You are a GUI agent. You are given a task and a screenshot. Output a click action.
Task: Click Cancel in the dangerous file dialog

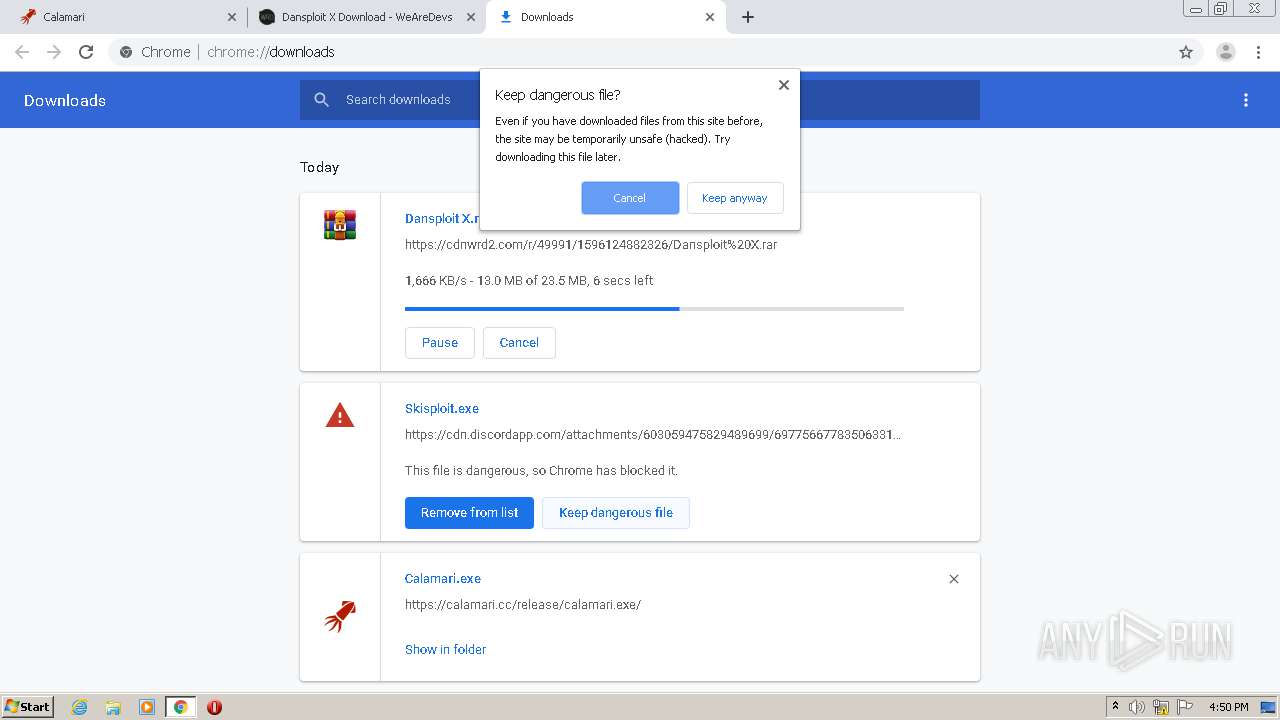630,198
